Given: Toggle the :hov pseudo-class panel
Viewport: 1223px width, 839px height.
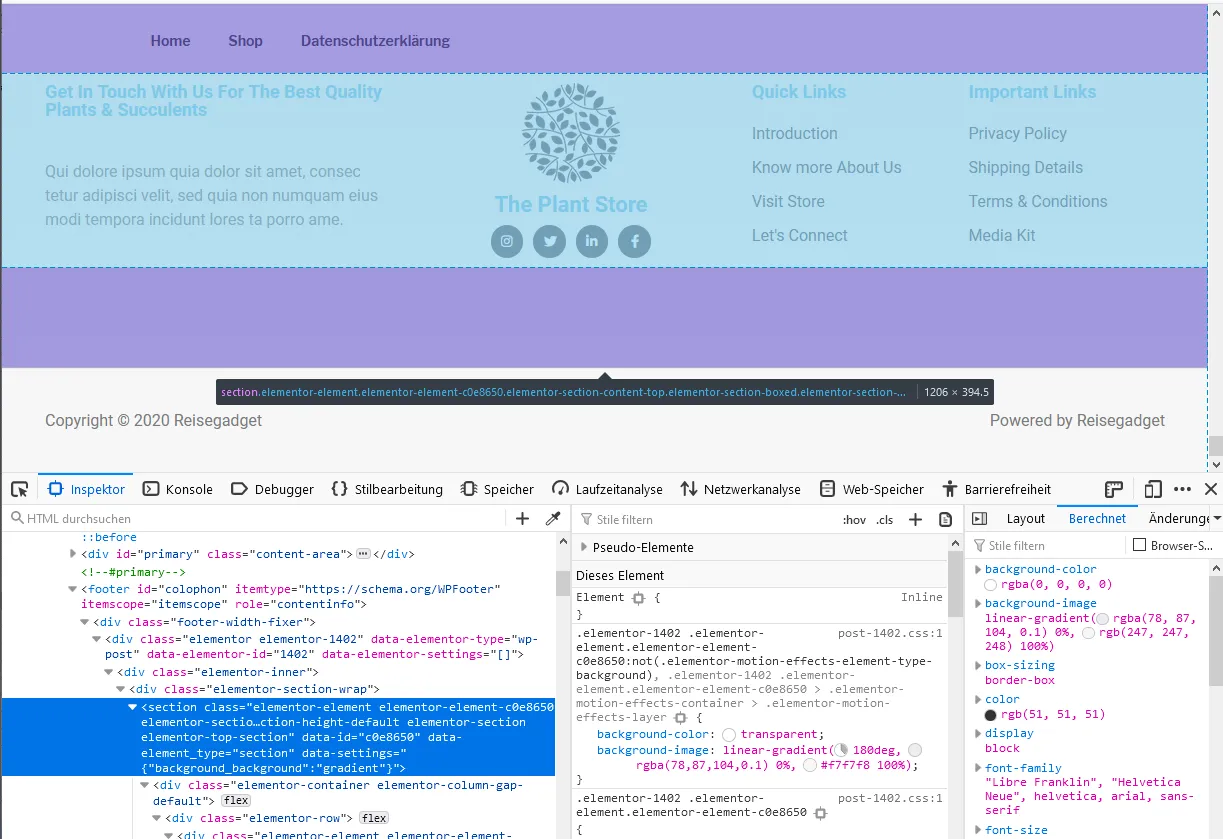Looking at the screenshot, I should pyautogui.click(x=854, y=520).
